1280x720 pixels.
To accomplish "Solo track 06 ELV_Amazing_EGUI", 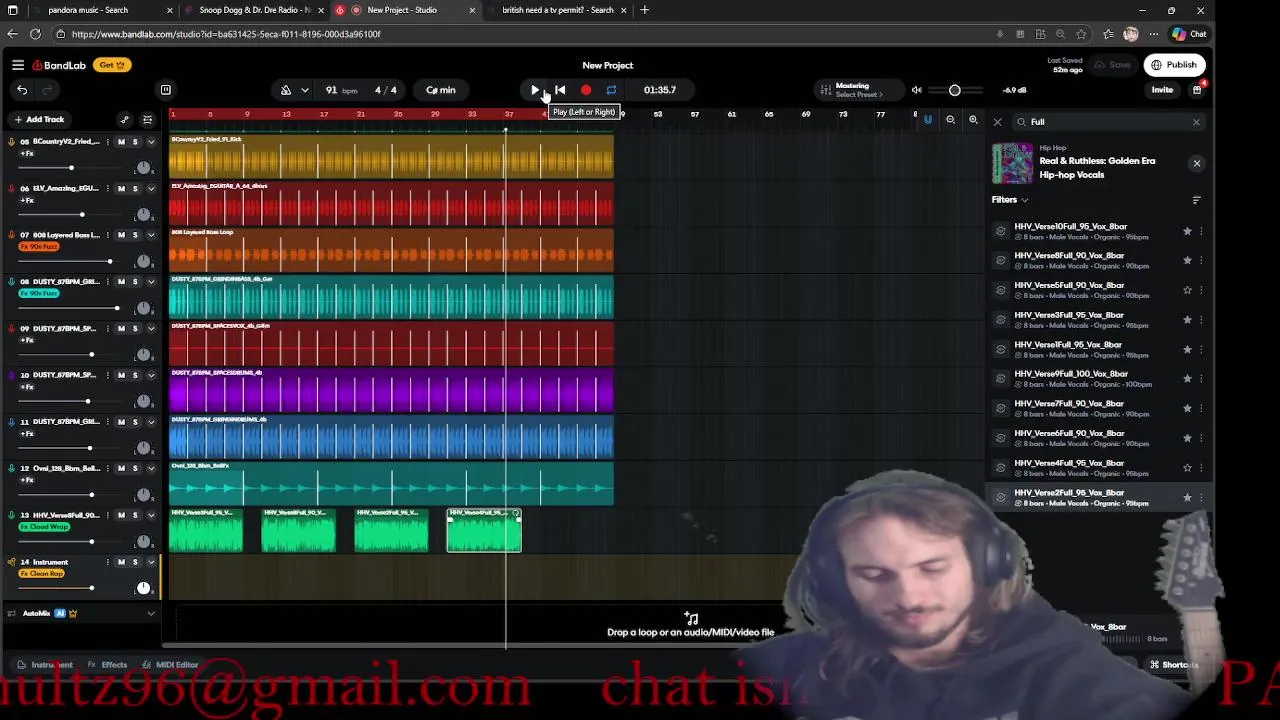I will pos(135,189).
